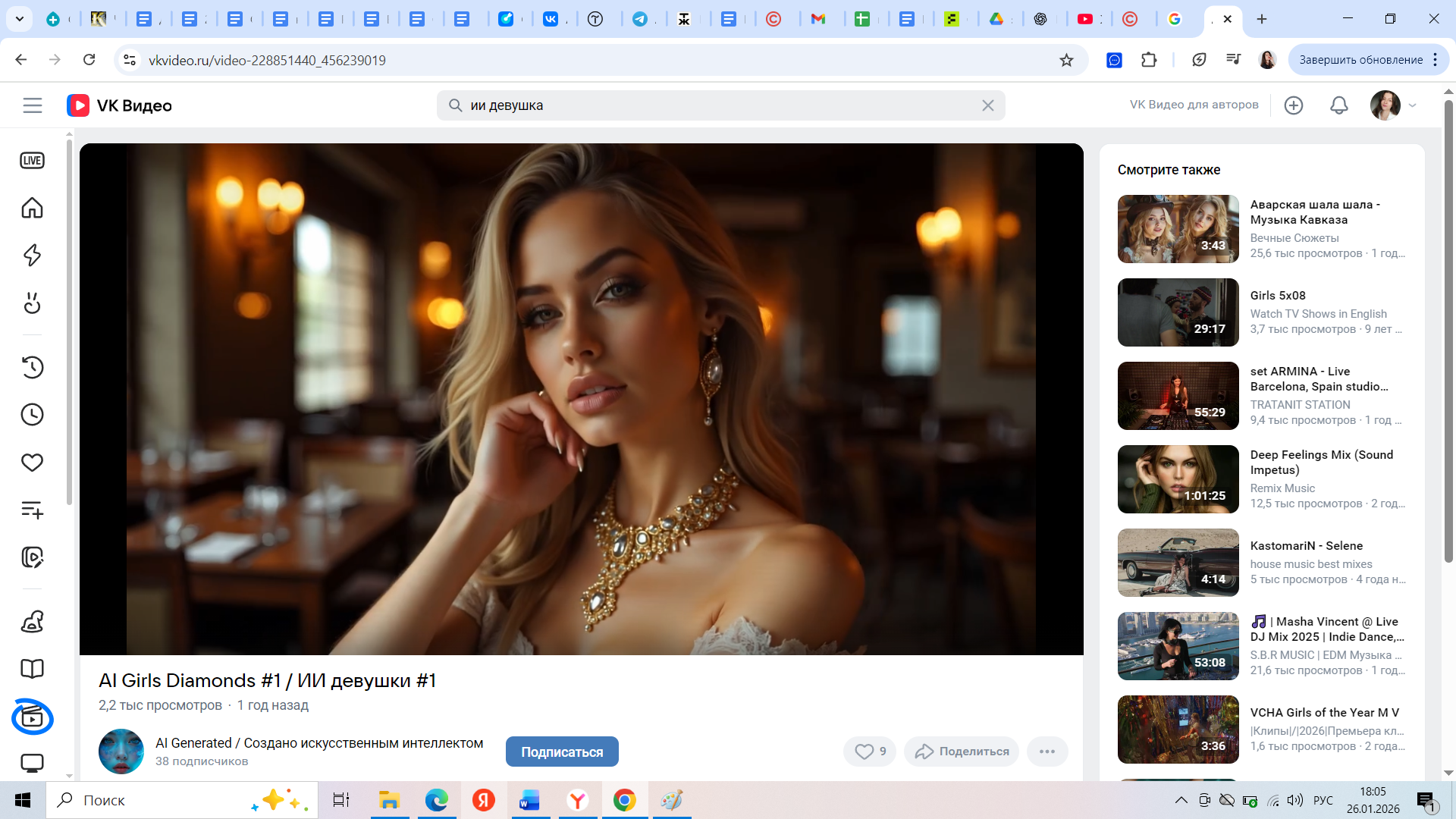Bookmark the page via star icon

point(1067,60)
